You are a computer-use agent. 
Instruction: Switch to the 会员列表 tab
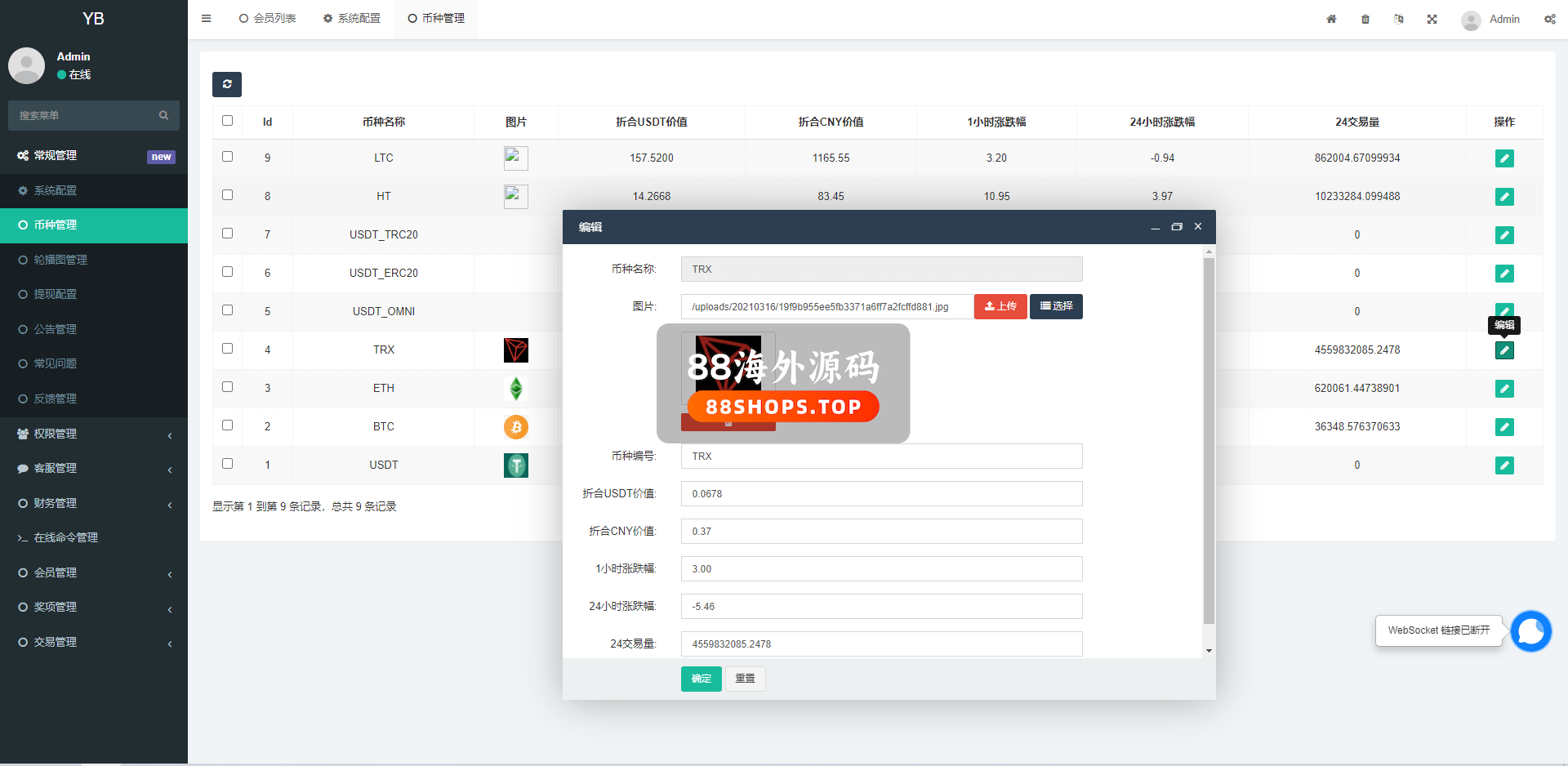[268, 18]
